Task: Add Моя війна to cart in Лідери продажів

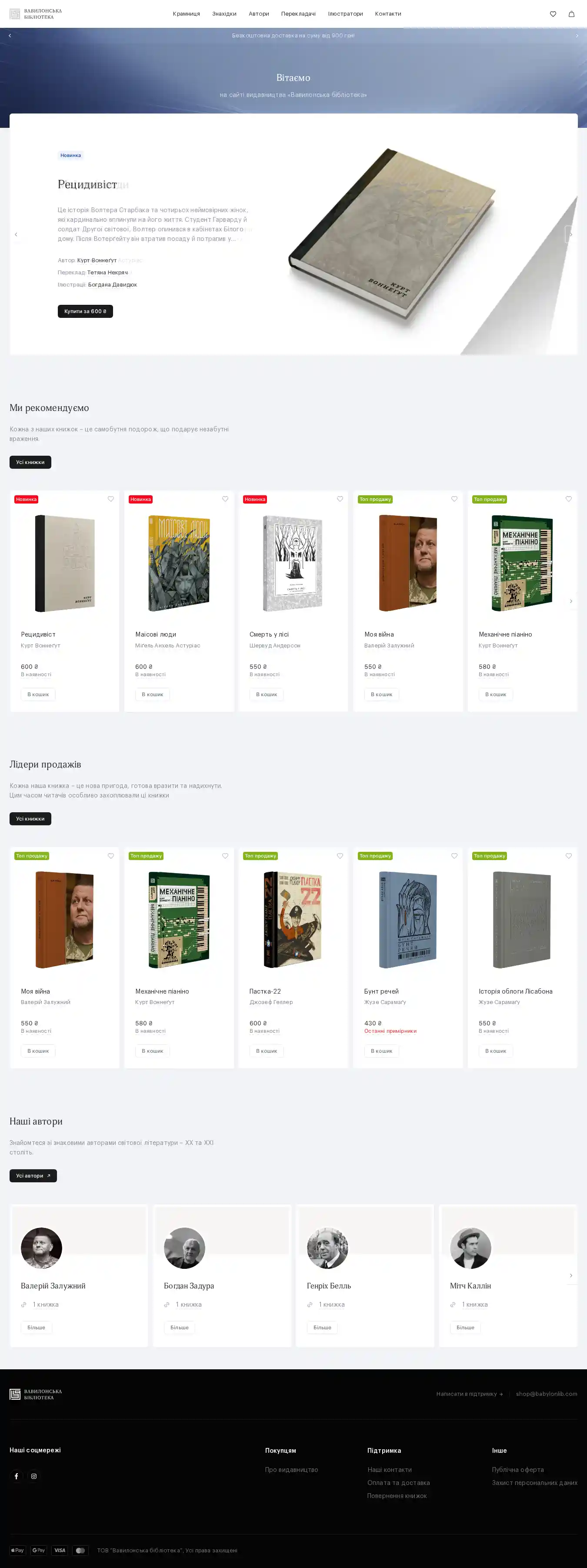Action: pyautogui.click(x=38, y=1051)
